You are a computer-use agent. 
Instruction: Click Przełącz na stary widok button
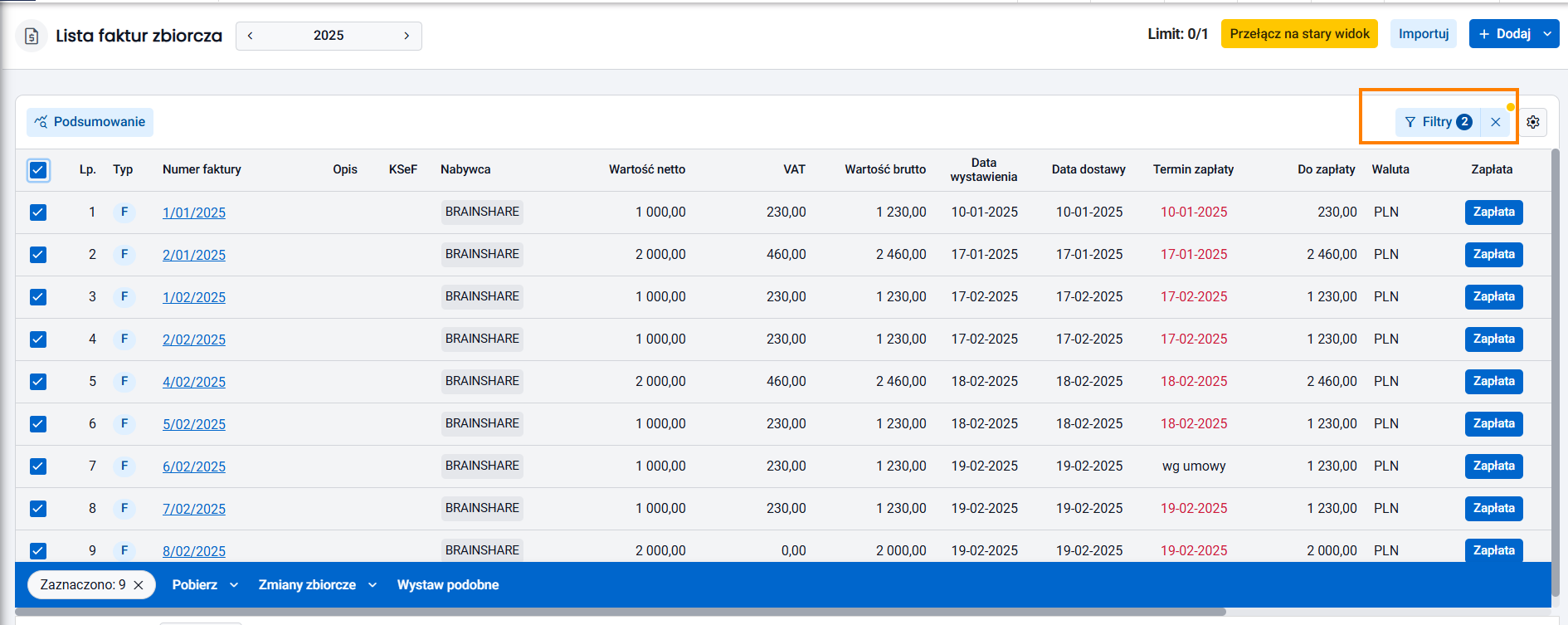(x=1299, y=34)
